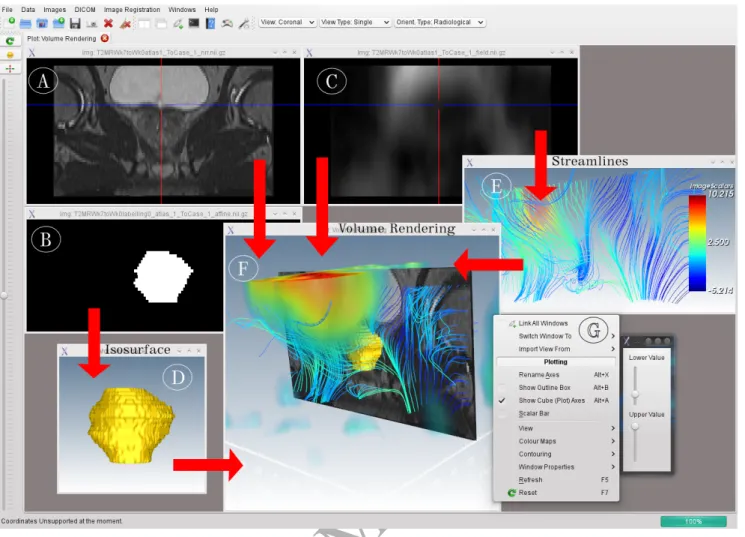Click the blue folder icon with green plus
This screenshot has width=745, height=537.
(x=59, y=23)
